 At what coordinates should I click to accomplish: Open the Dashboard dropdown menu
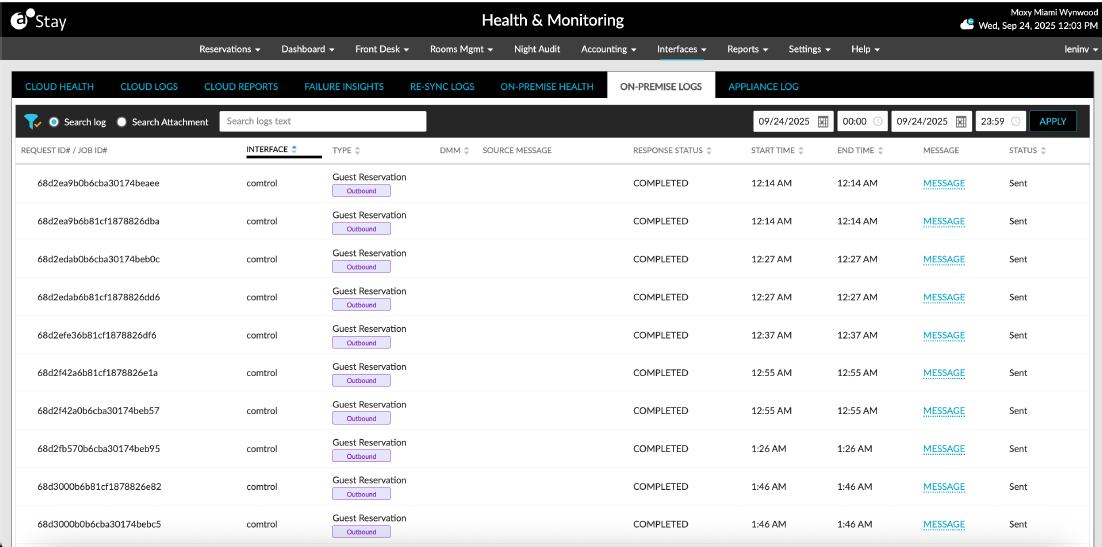pyautogui.click(x=308, y=49)
